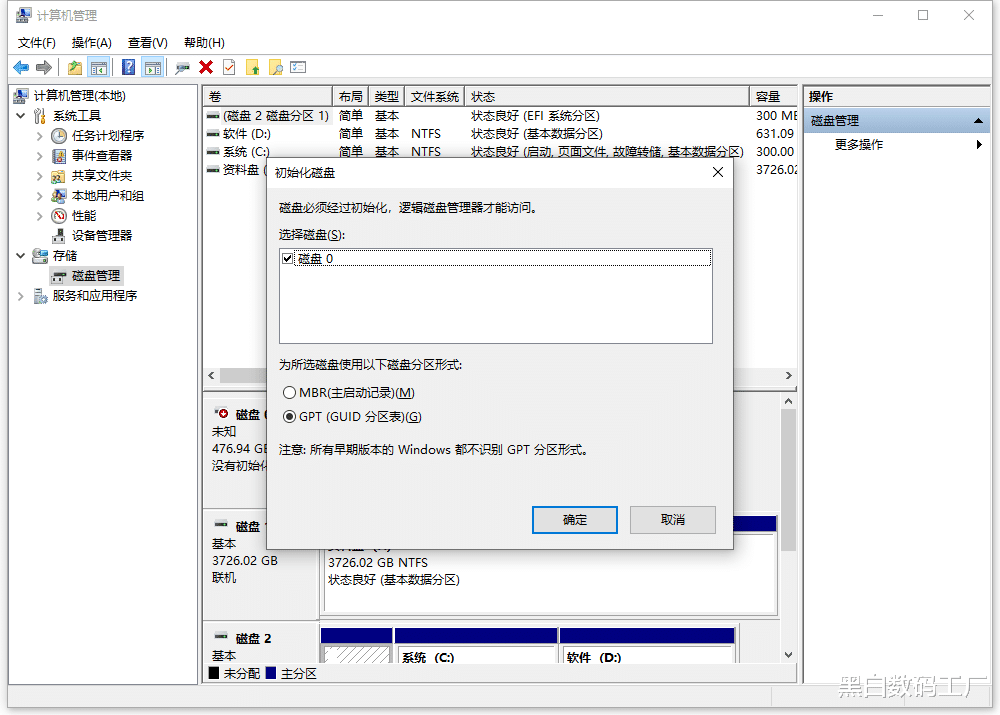Image resolution: width=1000 pixels, height=715 pixels.
Task: Click the 确定 button to initialize disk
Action: coord(574,519)
